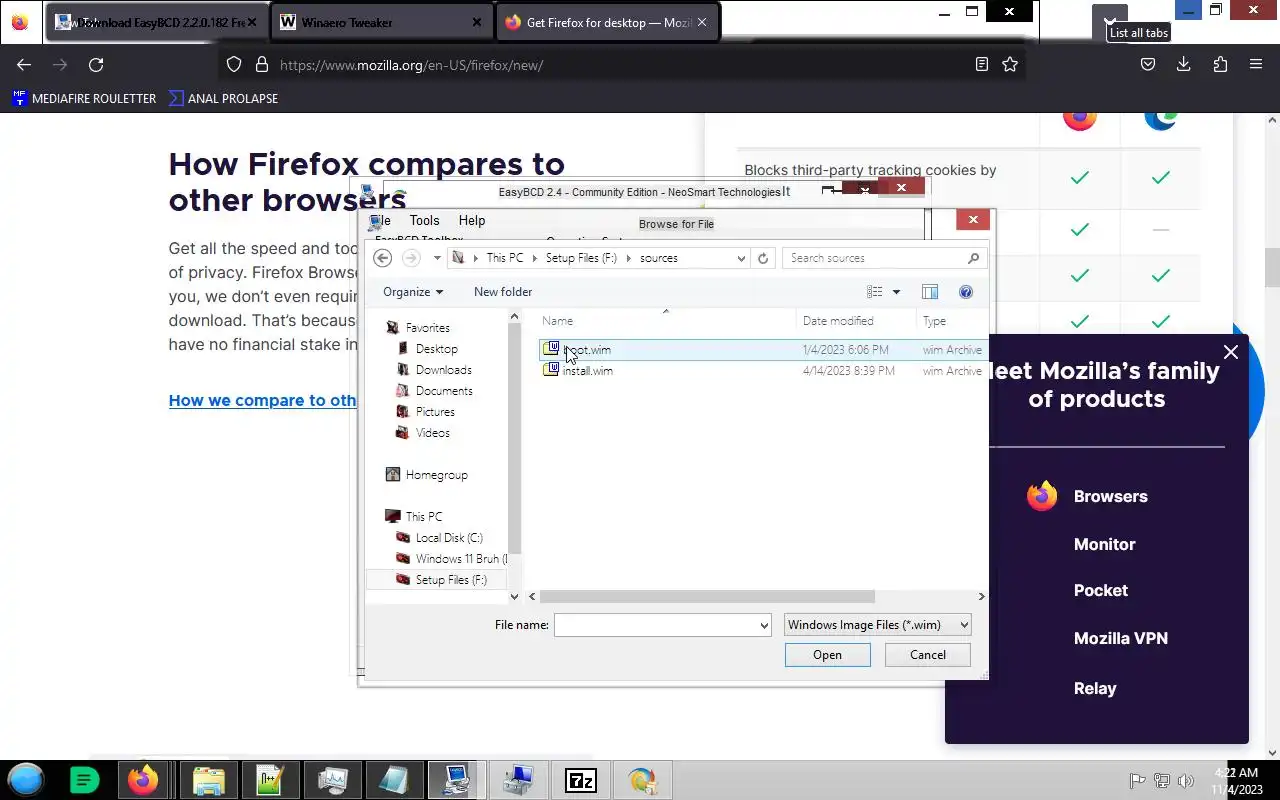
Task: Expand the File name history dropdown
Action: pyautogui.click(x=764, y=625)
